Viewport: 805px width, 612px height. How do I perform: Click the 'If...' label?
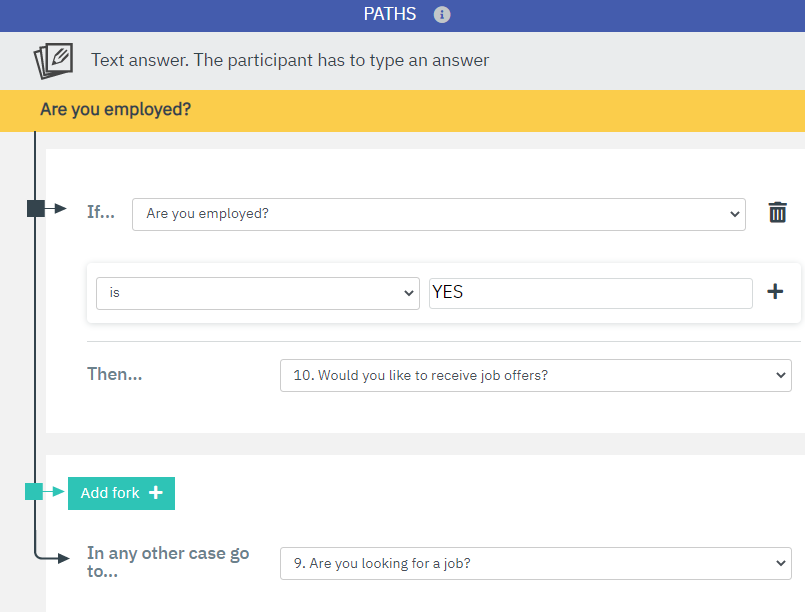click(101, 213)
